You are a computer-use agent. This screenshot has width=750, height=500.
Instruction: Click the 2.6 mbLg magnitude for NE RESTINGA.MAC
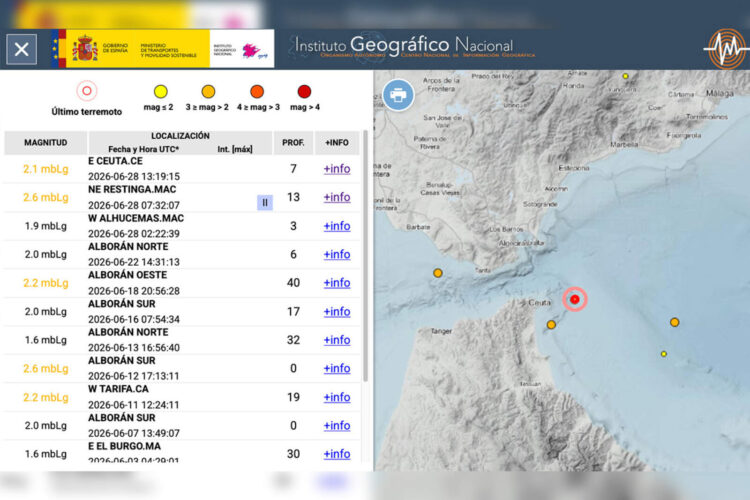(46, 197)
